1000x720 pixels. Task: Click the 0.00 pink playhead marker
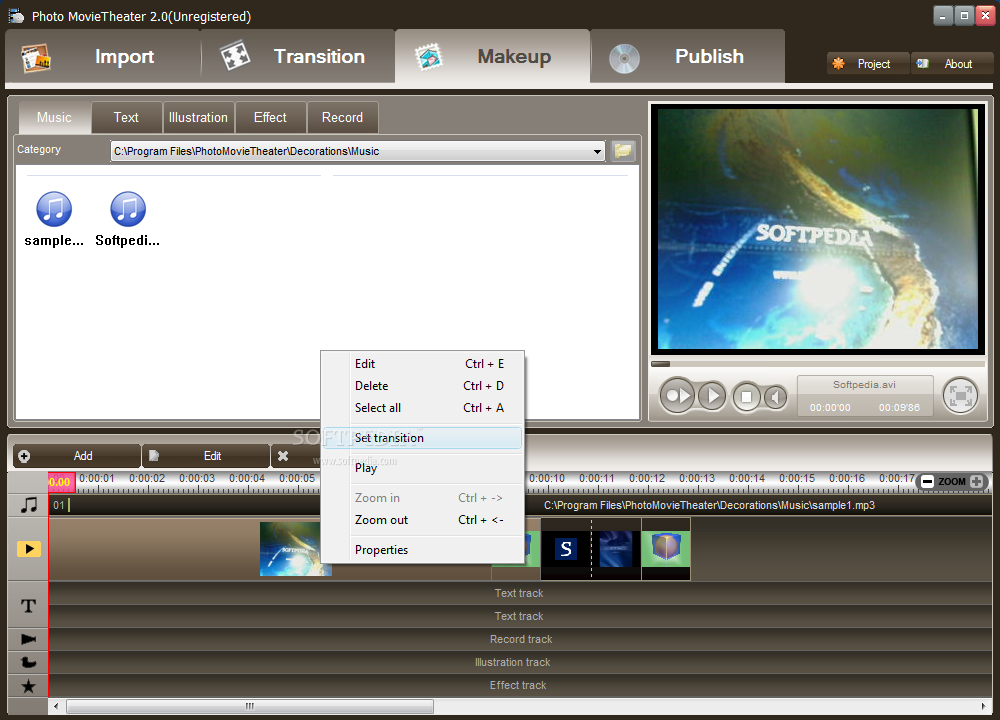61,482
